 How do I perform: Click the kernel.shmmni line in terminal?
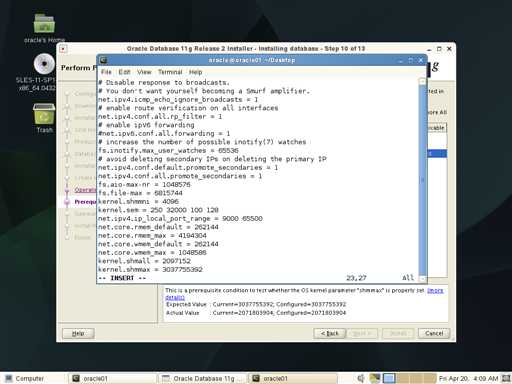138,201
